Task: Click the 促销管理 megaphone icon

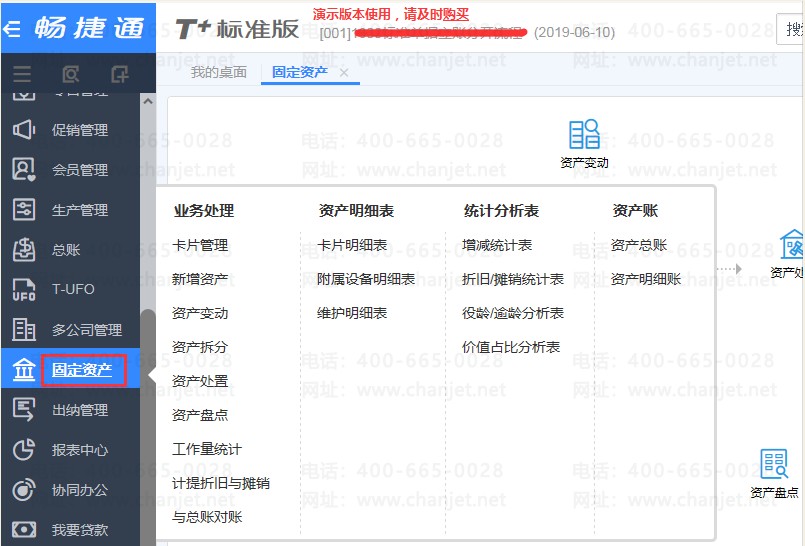Action: click(x=24, y=129)
